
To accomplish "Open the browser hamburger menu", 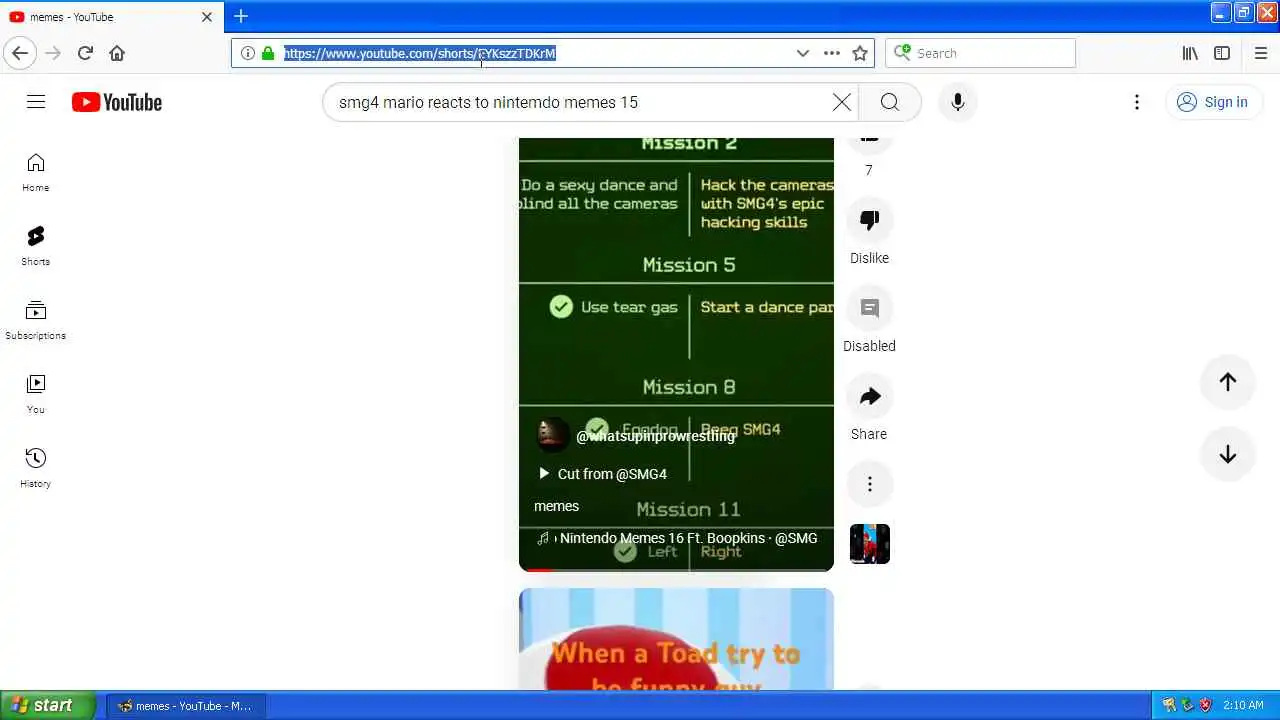I will click(x=1261, y=53).
